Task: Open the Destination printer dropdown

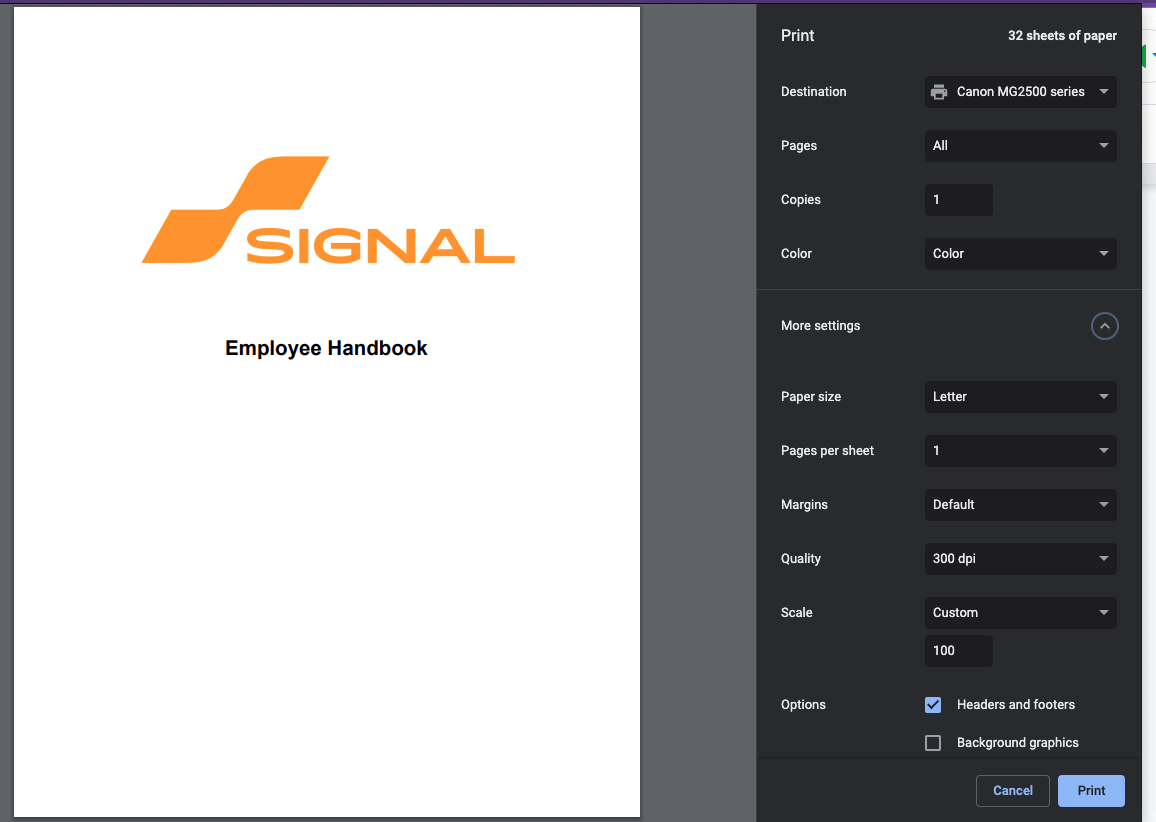Action: [x=1020, y=91]
